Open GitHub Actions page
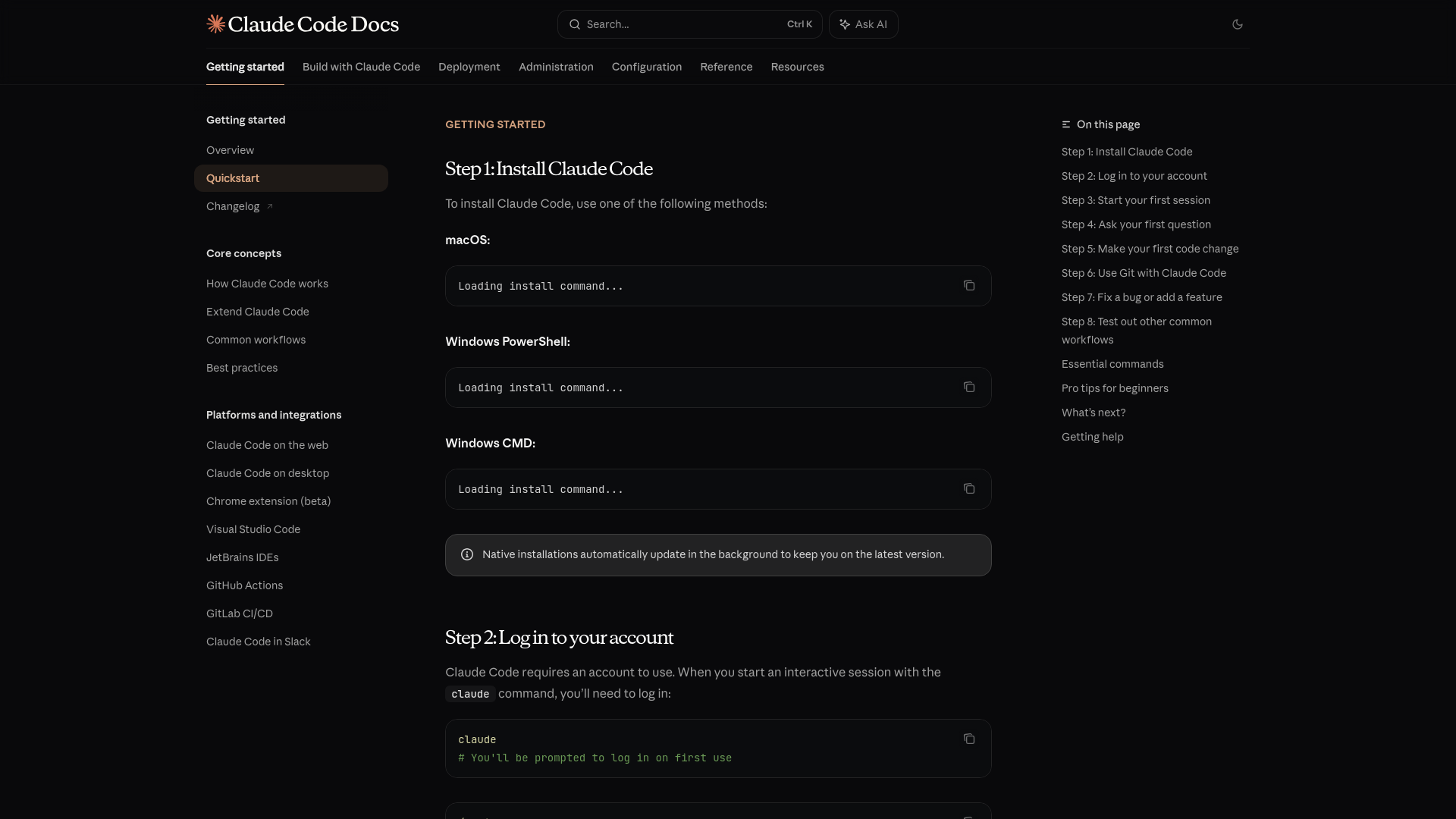Image resolution: width=1456 pixels, height=819 pixels. (291, 585)
